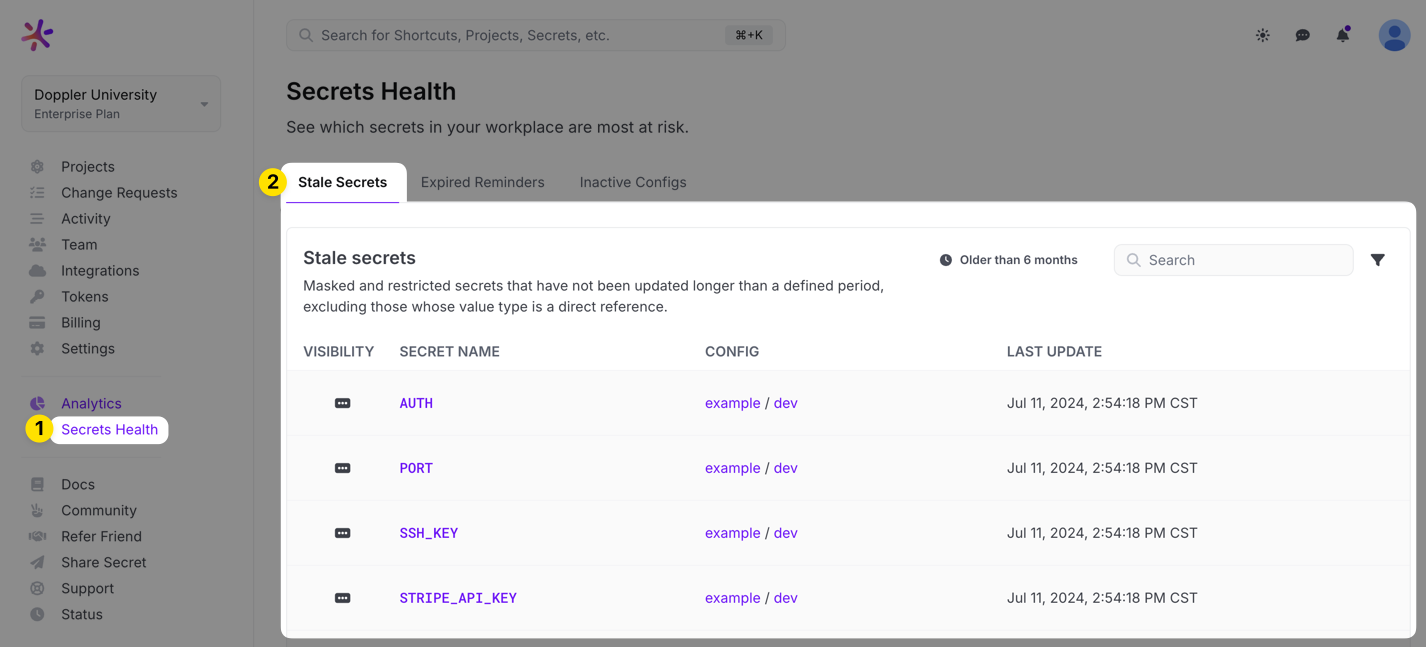Click the SSH_KEY visibility masked icon
The image size is (1426, 647).
coord(342,533)
